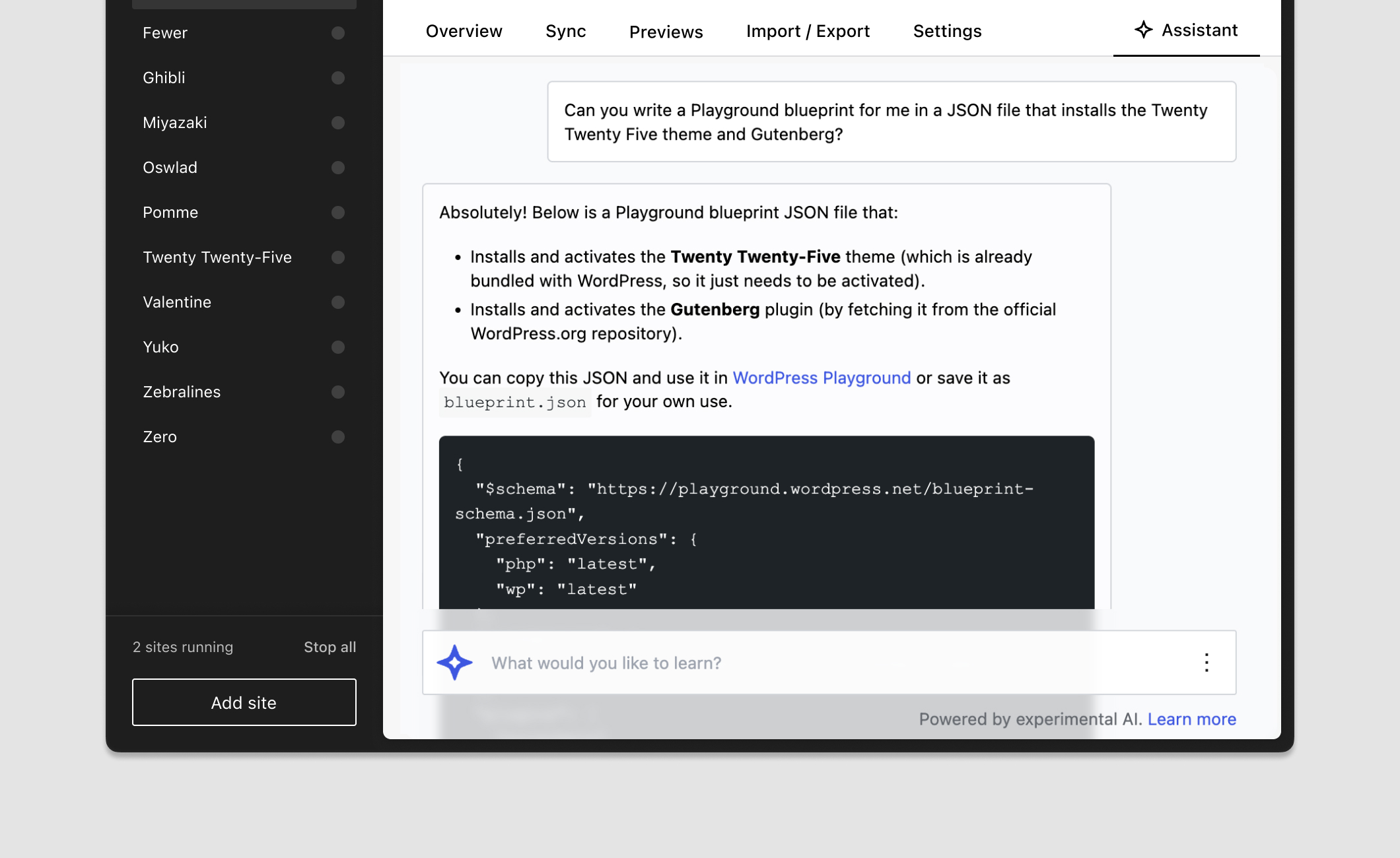Click Stop all running sites
This screenshot has height=858, width=1400.
point(330,647)
